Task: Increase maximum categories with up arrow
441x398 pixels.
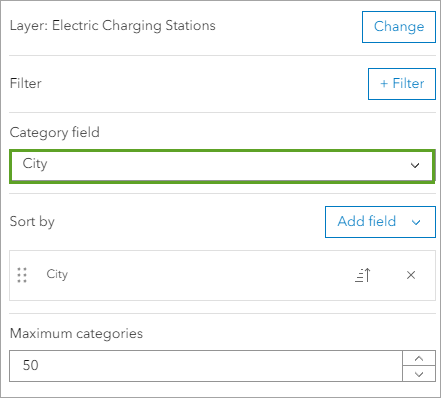Action: click(x=419, y=358)
